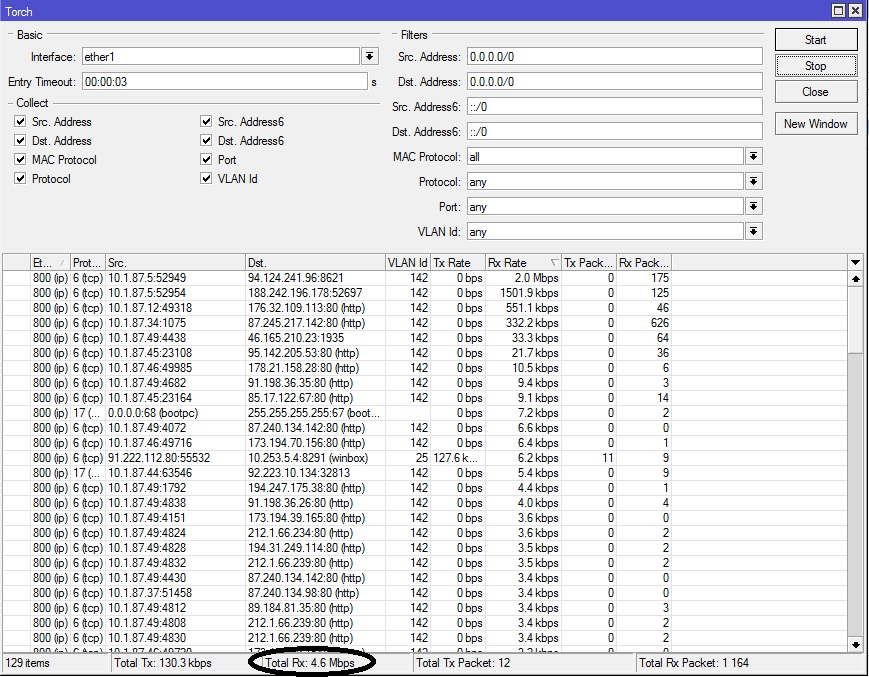Sort by the Tx Rate column header

[458, 263]
